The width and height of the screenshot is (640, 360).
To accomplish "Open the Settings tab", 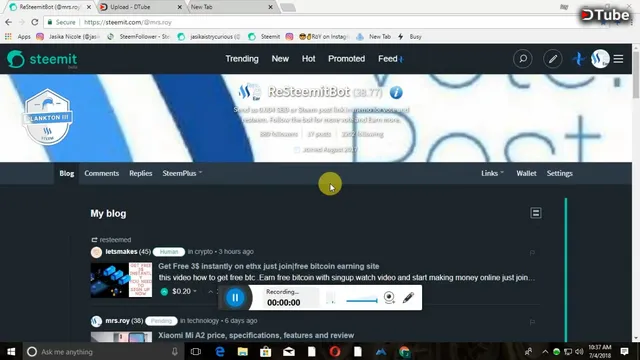I will 560,173.
